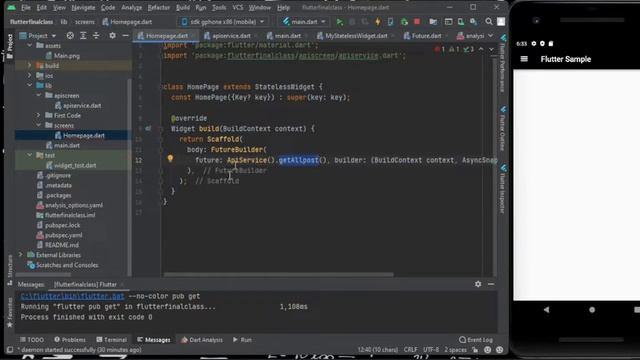The image size is (640, 360).
Task: Open Search Everywhere magnifier icon
Action: point(489,22)
